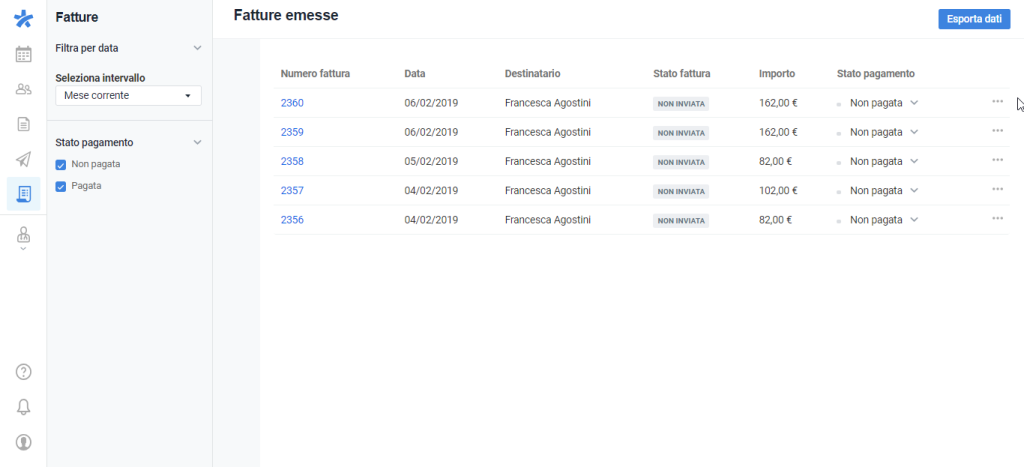The height and width of the screenshot is (467, 1024).
Task: Open the Mese corrente interval dropdown
Action: tap(128, 96)
